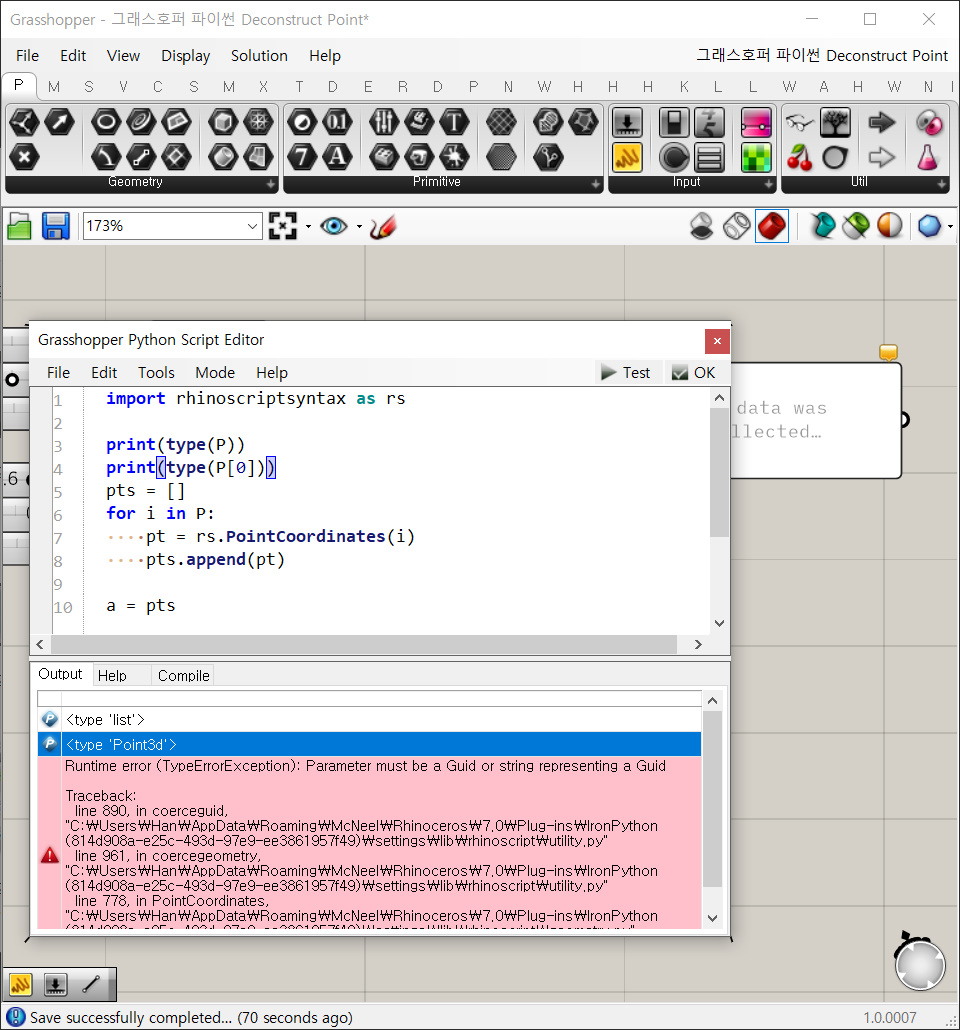
Task: Select the green Colour Swatch input icon
Action: pyautogui.click(x=756, y=158)
